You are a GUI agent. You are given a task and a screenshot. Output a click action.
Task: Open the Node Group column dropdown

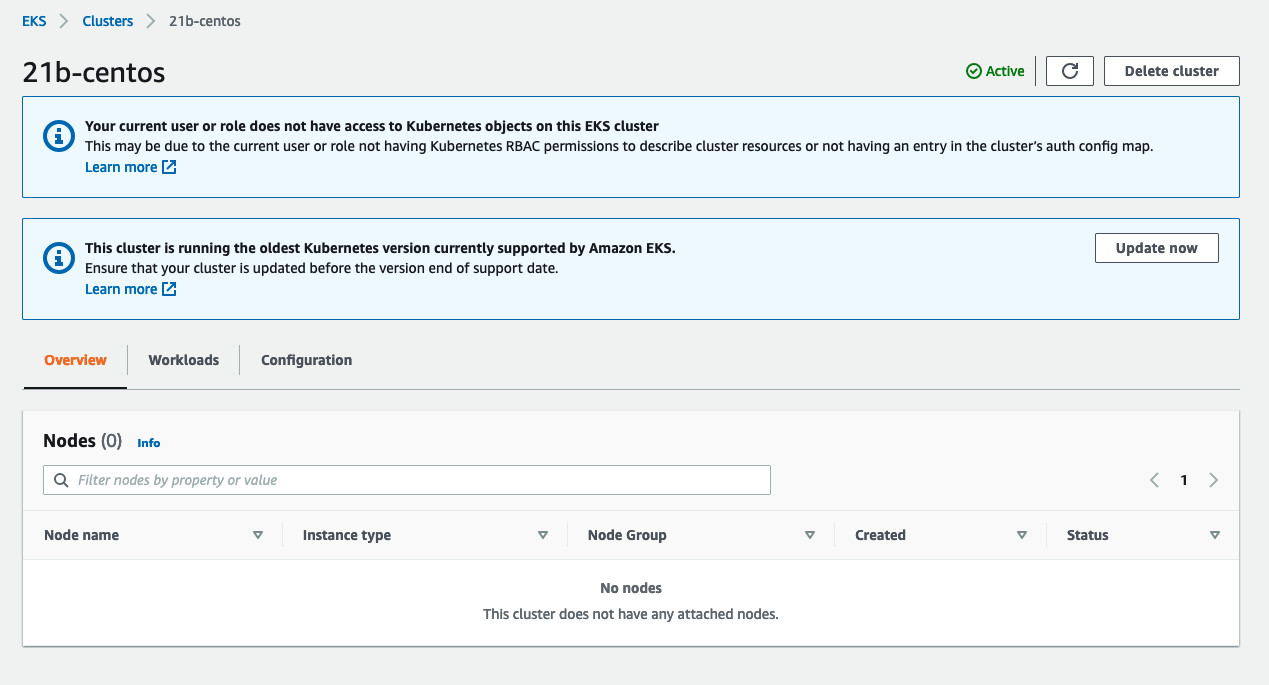point(810,535)
